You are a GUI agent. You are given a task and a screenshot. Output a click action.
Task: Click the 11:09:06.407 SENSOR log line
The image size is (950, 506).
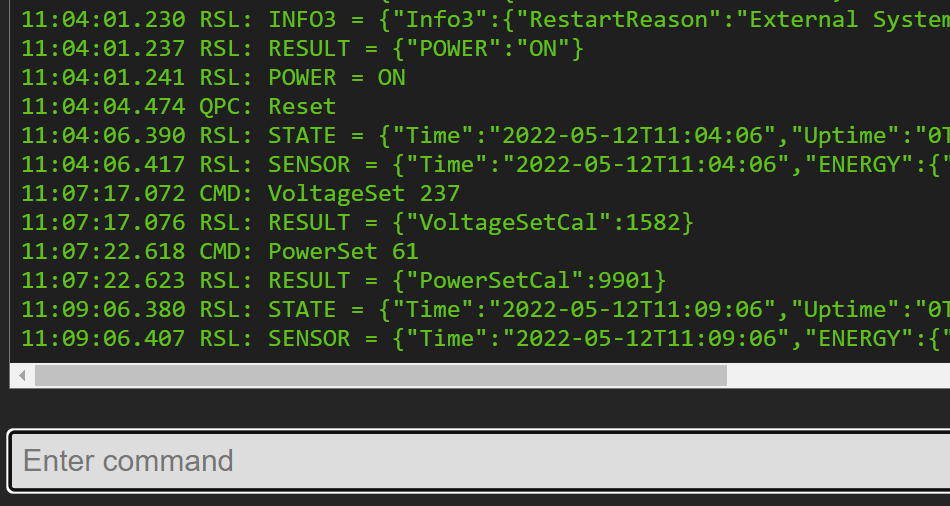click(480, 338)
